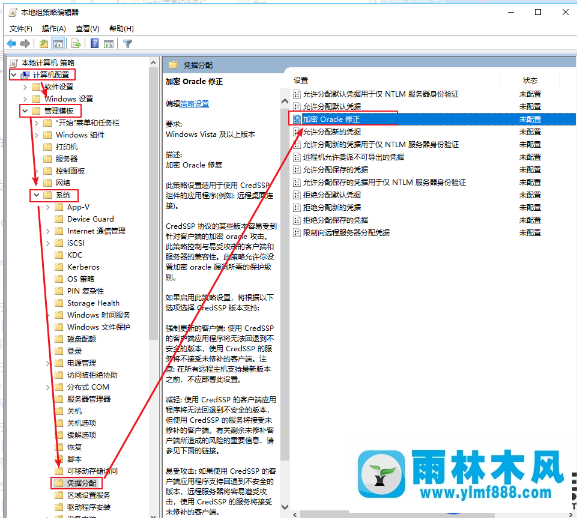This screenshot has height=518, width=577.
Task: Select the 允许分配新的凭据用于仅 NTLM 服务器身份验证 row
Action: [x=381, y=145]
